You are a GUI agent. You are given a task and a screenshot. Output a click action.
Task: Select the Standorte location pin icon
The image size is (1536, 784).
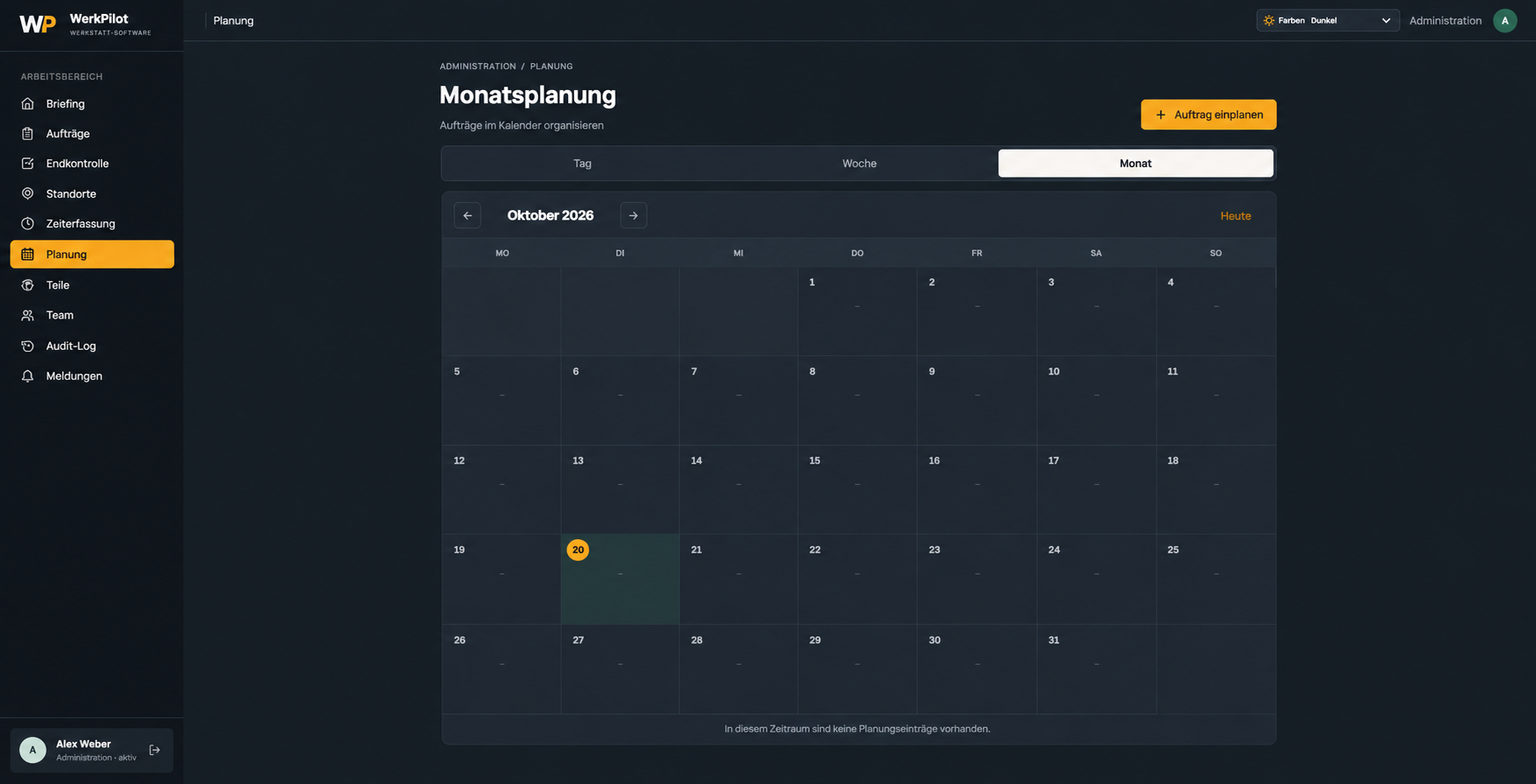(x=28, y=193)
